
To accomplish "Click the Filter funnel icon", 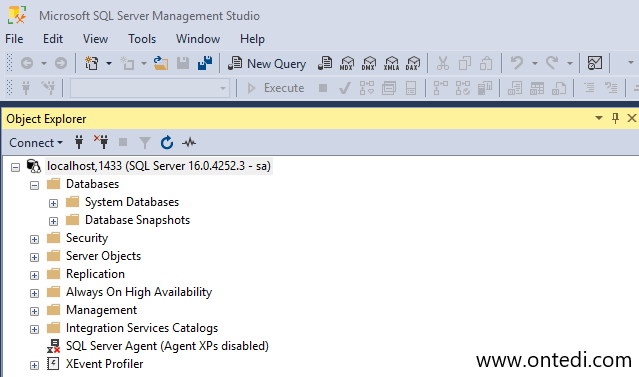I will pyautogui.click(x=145, y=143).
